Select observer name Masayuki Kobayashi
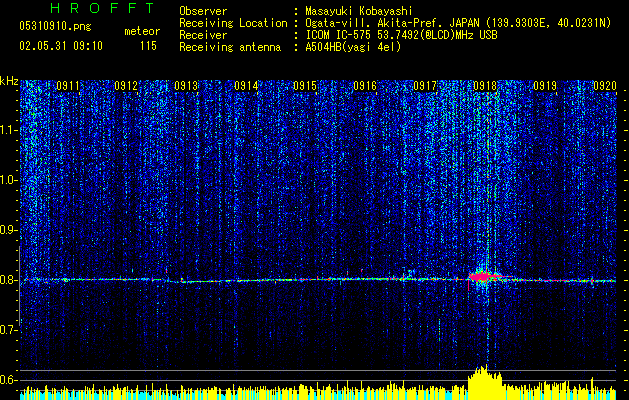This screenshot has height=400, width=629. pyautogui.click(x=358, y=11)
